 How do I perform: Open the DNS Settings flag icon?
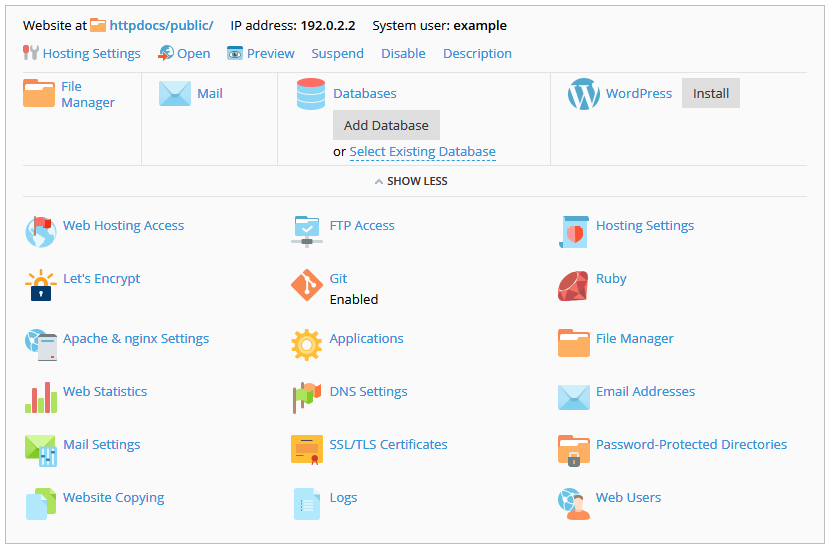pyautogui.click(x=307, y=397)
